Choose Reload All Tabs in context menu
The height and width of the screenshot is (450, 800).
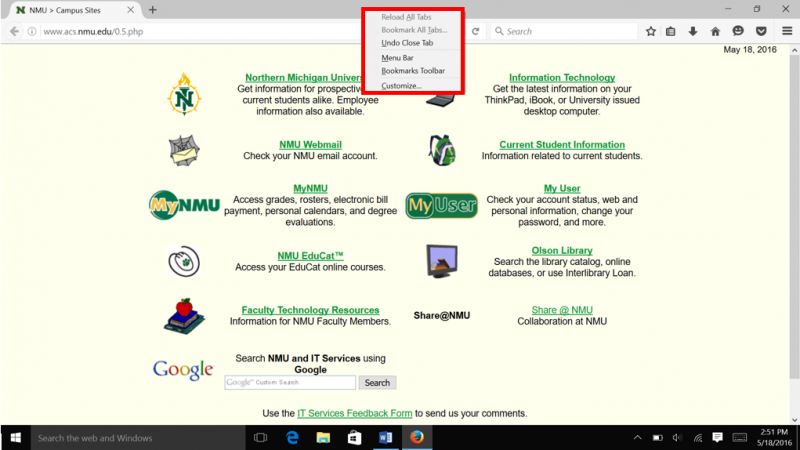tap(406, 17)
